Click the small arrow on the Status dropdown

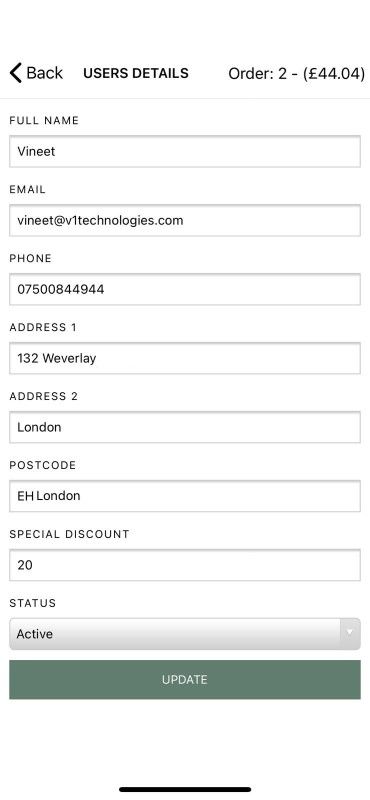point(350,633)
